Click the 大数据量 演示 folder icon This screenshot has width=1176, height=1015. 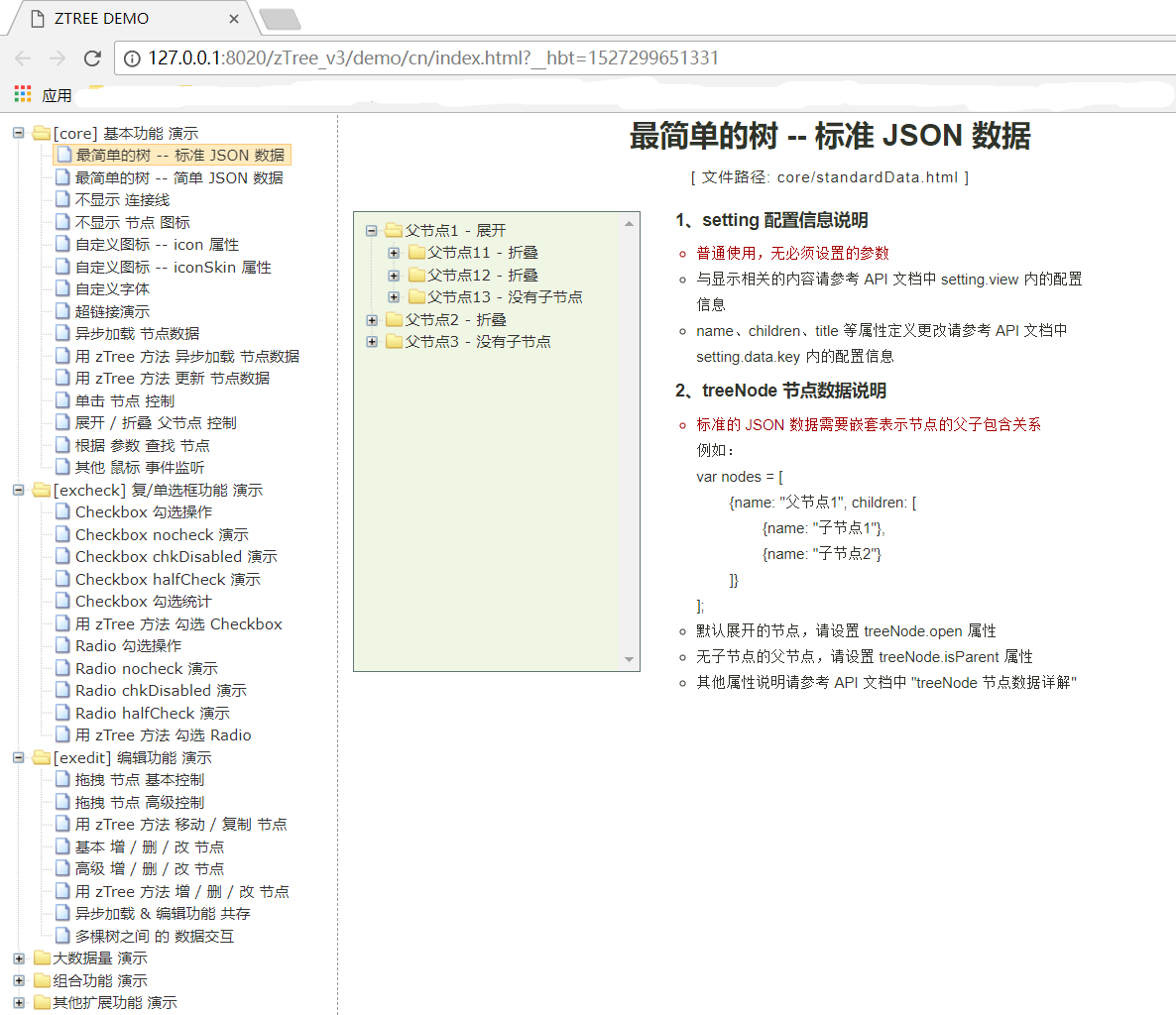pyautogui.click(x=42, y=959)
